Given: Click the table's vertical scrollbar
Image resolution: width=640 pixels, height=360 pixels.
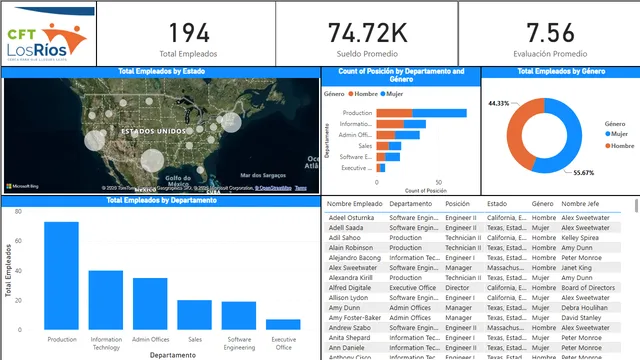Looking at the screenshot, I should click(636, 206).
